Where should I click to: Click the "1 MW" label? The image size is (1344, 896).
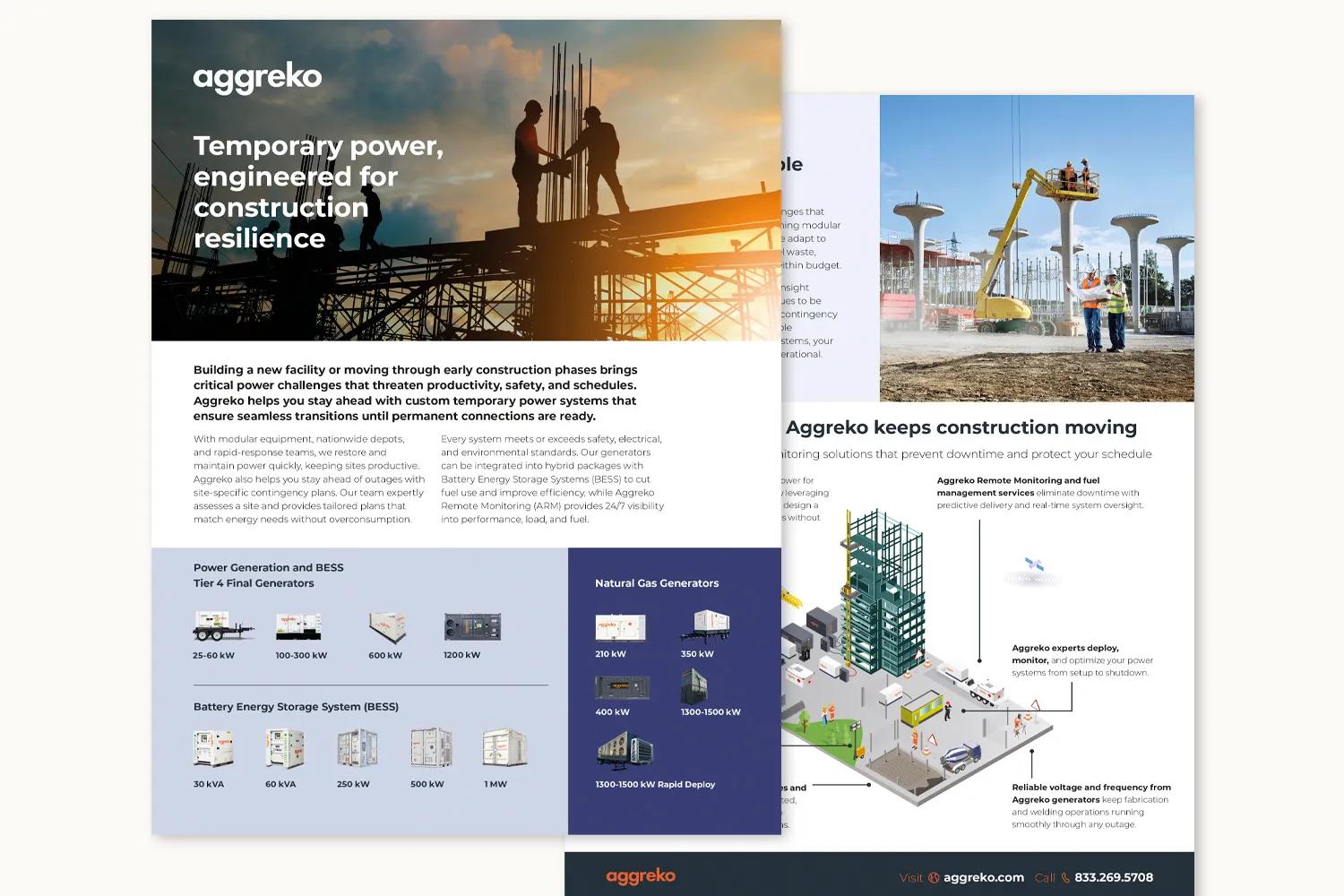point(495,784)
